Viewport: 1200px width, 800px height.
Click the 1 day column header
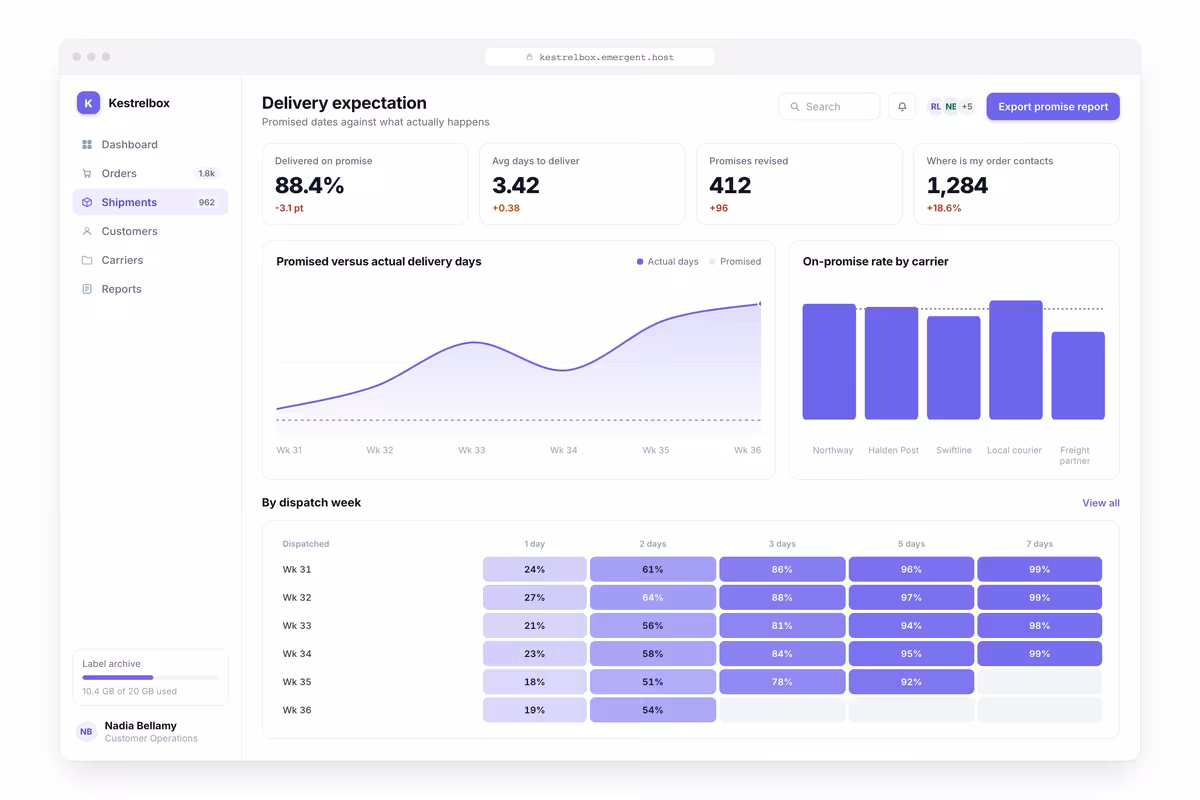coord(535,544)
